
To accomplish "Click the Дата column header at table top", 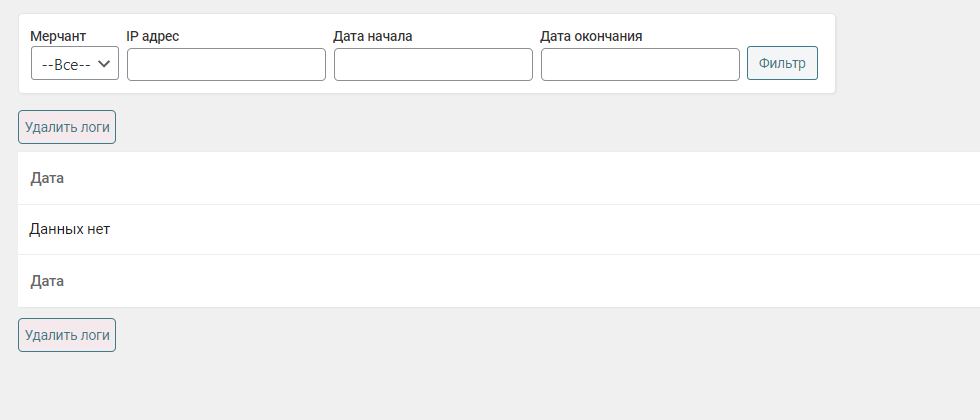I will pyautogui.click(x=47, y=178).
